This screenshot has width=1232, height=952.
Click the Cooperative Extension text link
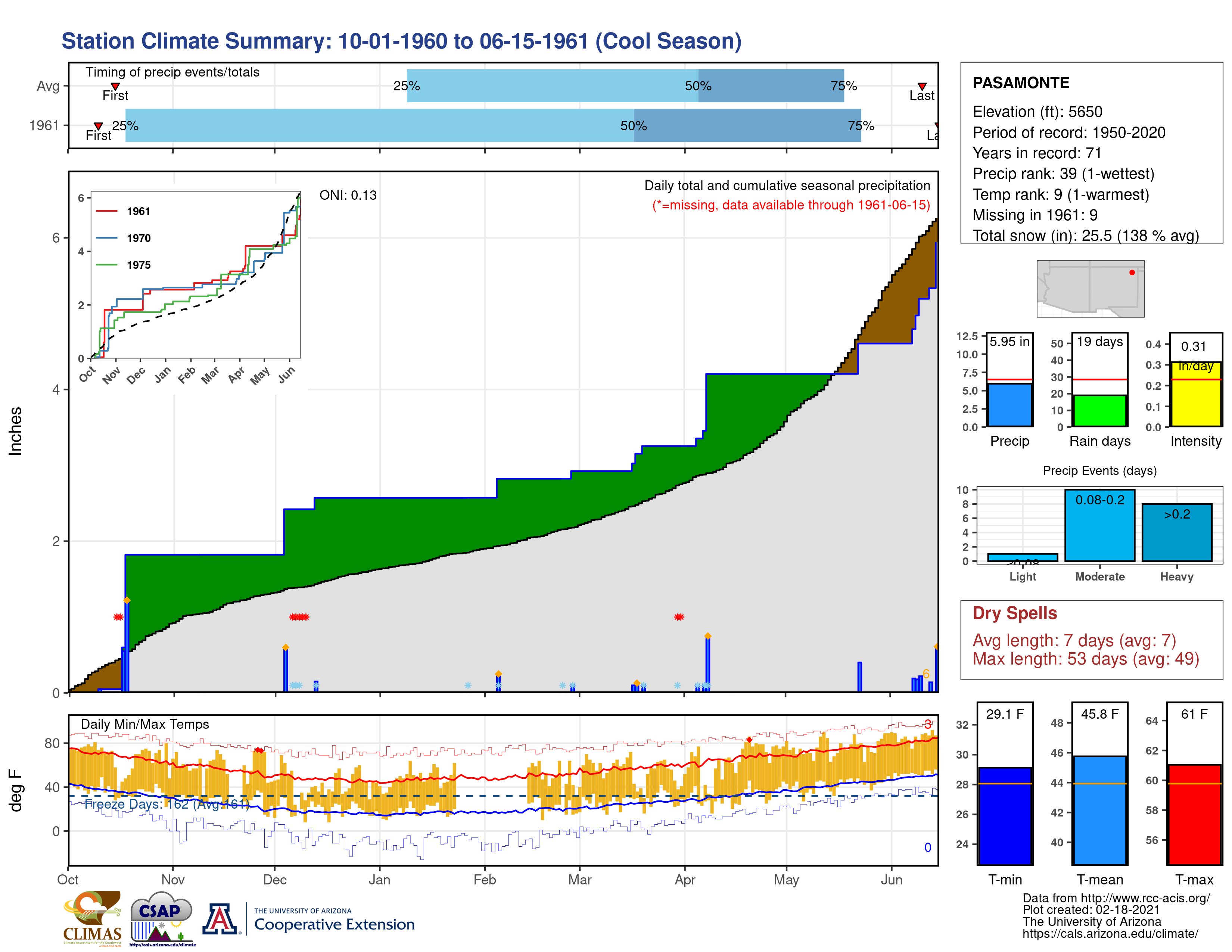tap(334, 924)
